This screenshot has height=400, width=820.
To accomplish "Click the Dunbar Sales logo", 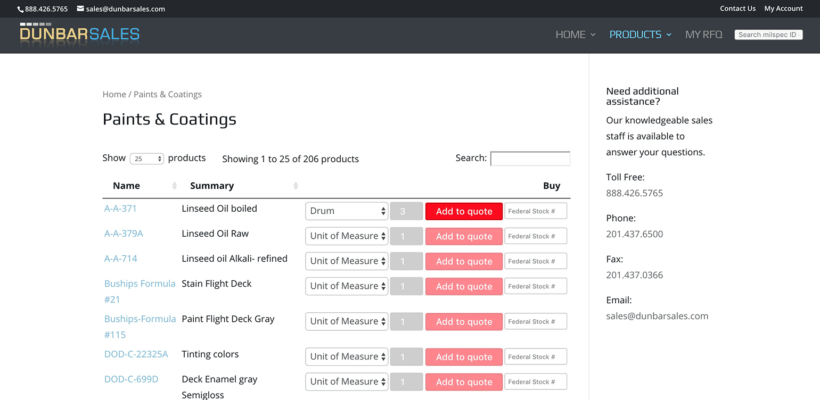I will tap(79, 33).
